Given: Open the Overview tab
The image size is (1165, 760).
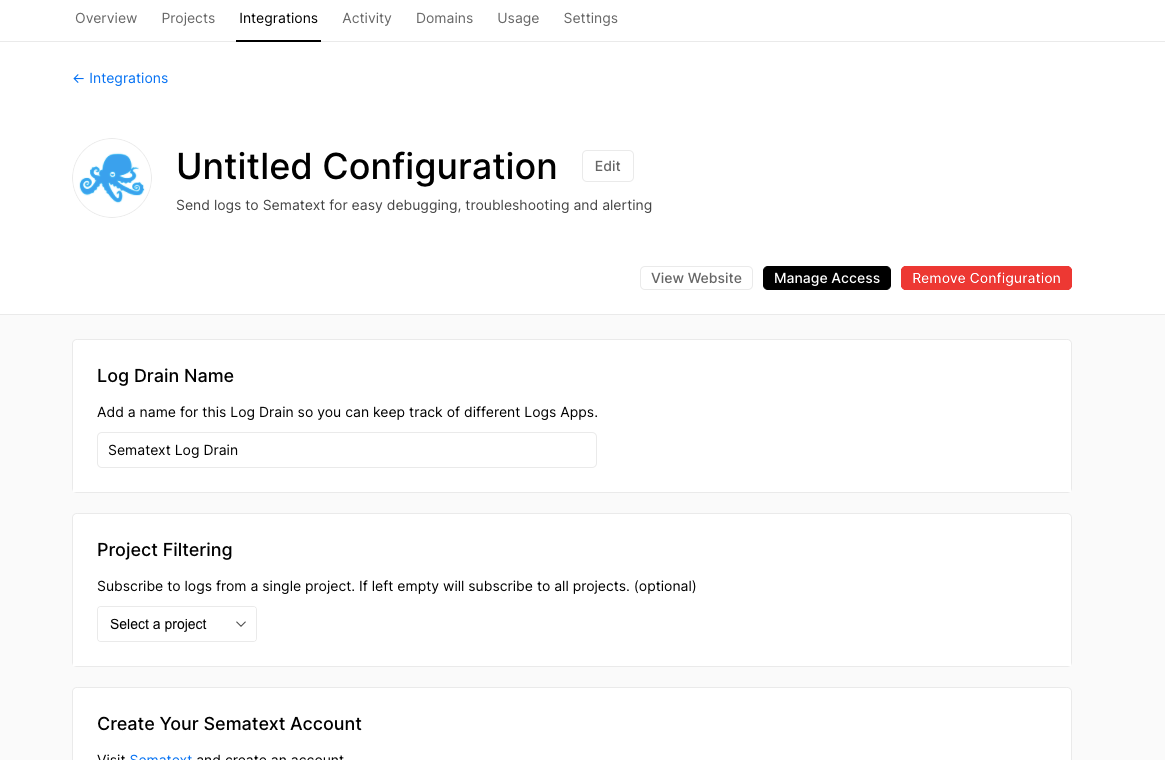Looking at the screenshot, I should point(106,19).
